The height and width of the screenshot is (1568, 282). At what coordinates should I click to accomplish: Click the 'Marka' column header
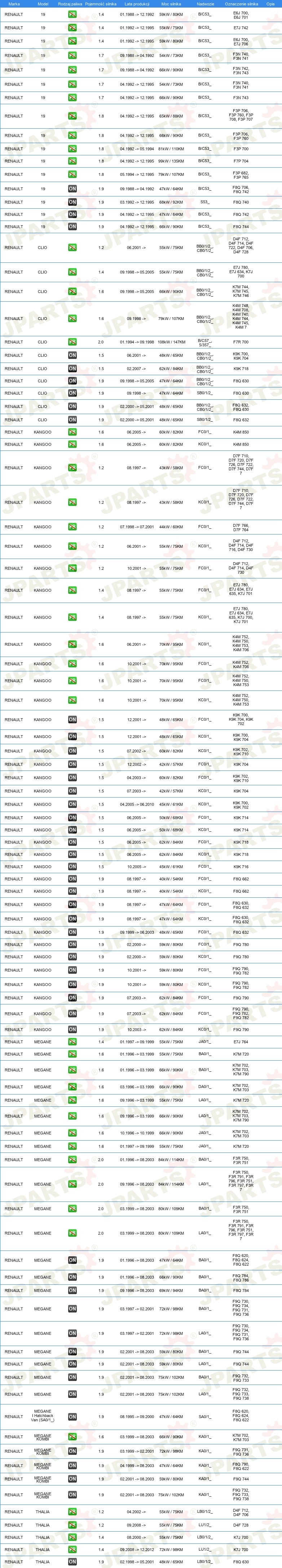click(14, 4)
